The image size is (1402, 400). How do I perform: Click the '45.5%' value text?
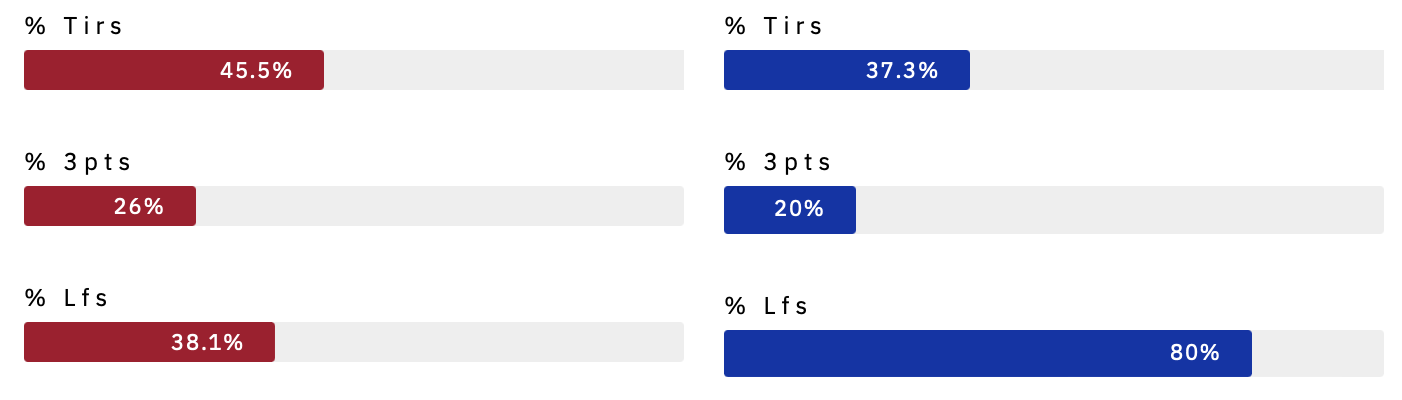(x=256, y=70)
